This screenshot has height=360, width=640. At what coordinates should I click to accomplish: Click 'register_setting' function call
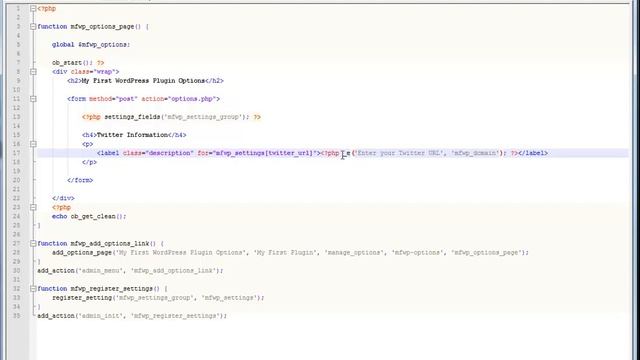coord(82,298)
